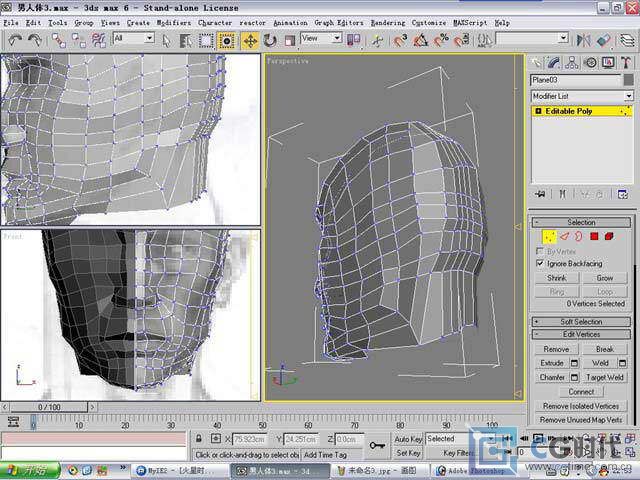640x480 pixels.
Task: Click the Plane03 object color swatch
Action: (629, 80)
